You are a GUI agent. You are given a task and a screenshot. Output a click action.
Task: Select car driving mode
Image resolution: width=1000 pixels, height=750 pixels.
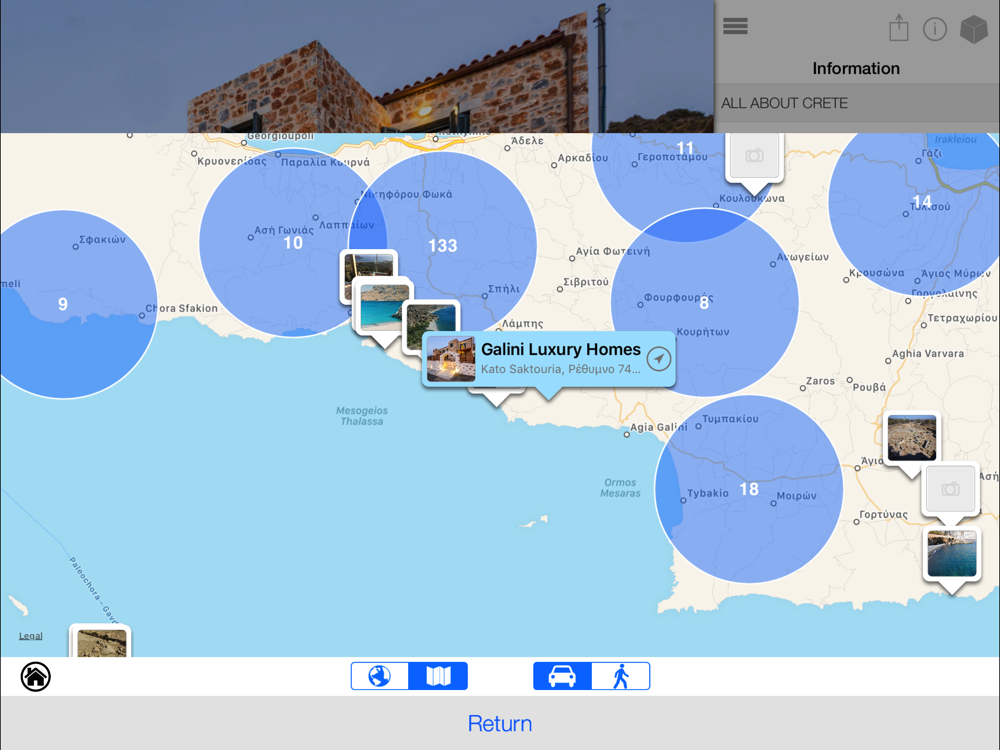coord(562,675)
